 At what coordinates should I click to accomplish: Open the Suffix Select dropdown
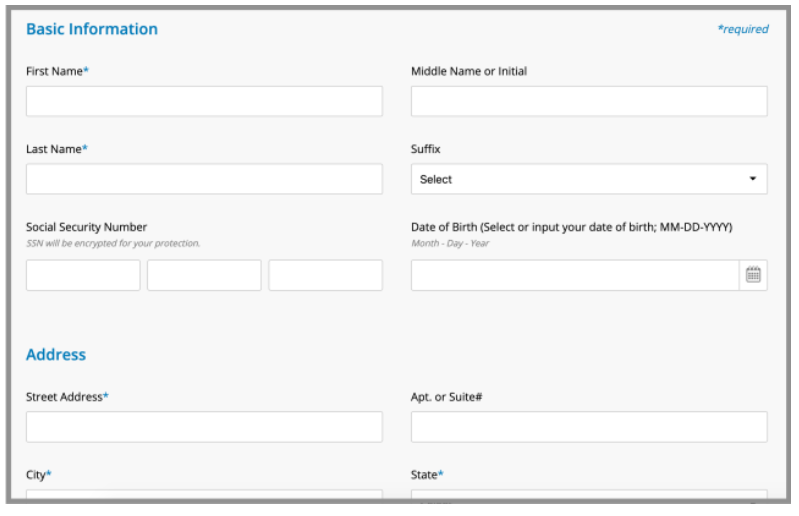pyautogui.click(x=589, y=179)
